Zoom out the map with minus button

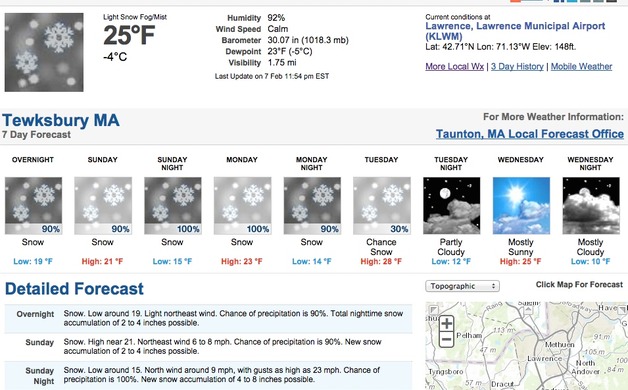point(447,340)
